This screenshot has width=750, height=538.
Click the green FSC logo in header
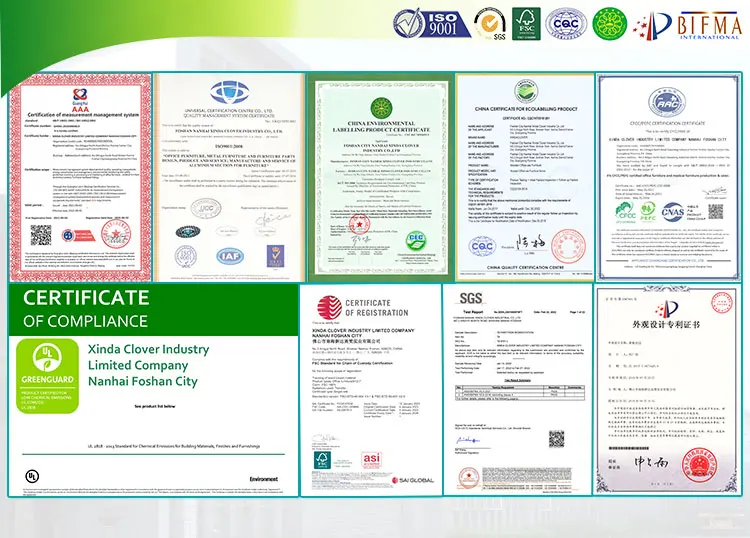(526, 23)
